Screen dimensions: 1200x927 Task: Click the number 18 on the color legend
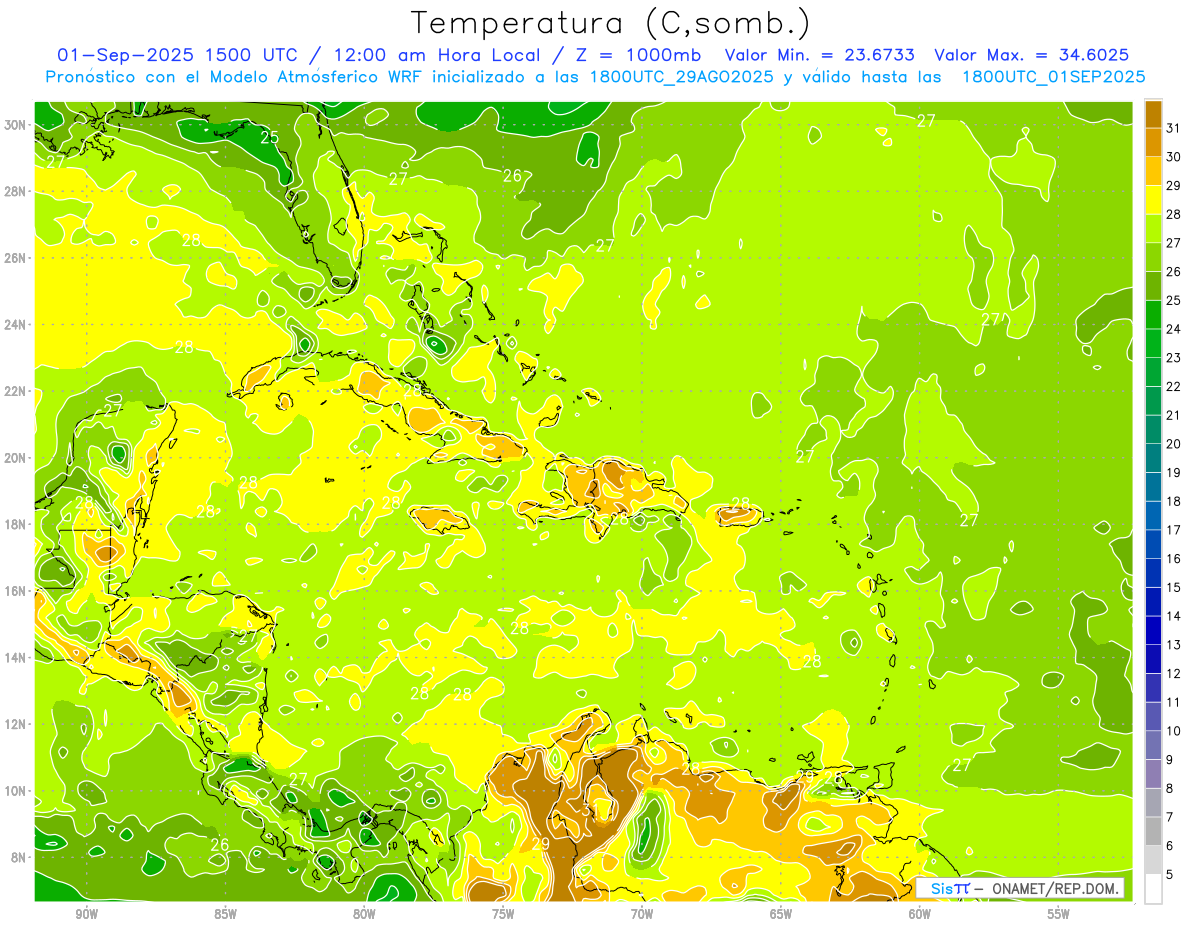pos(1174,501)
